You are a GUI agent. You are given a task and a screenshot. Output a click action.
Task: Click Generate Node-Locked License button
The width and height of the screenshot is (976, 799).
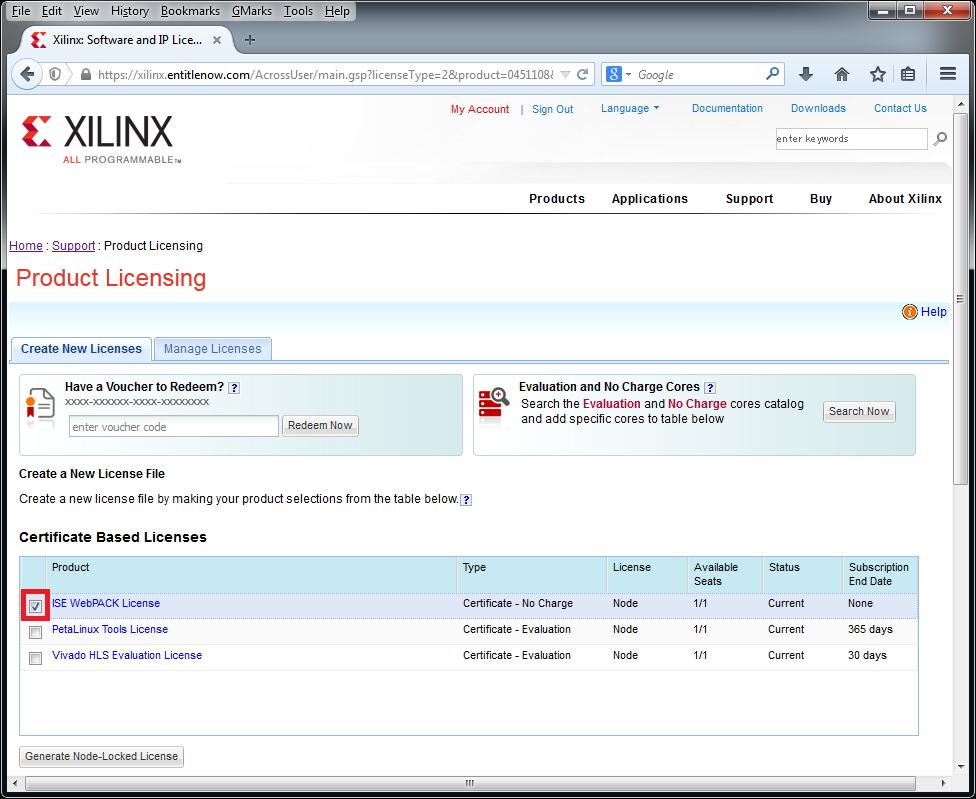point(101,757)
